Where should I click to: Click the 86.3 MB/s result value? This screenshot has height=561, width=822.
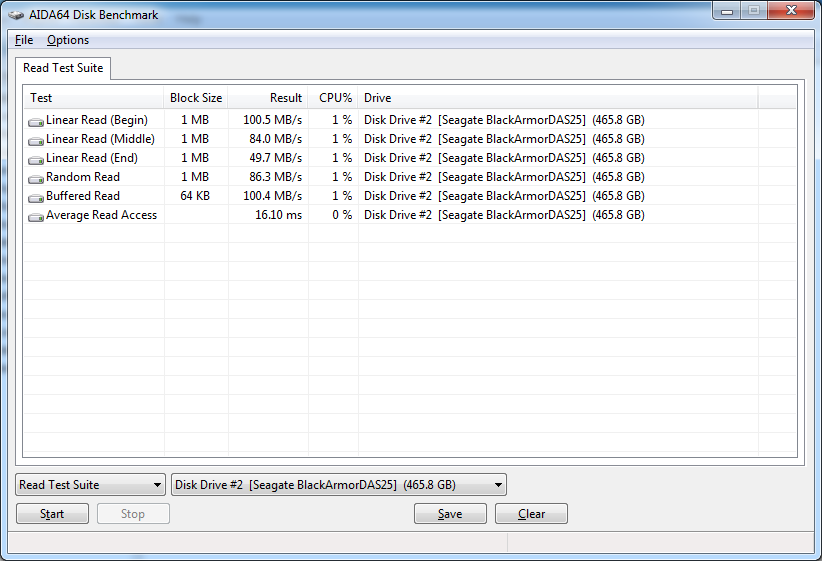[276, 177]
